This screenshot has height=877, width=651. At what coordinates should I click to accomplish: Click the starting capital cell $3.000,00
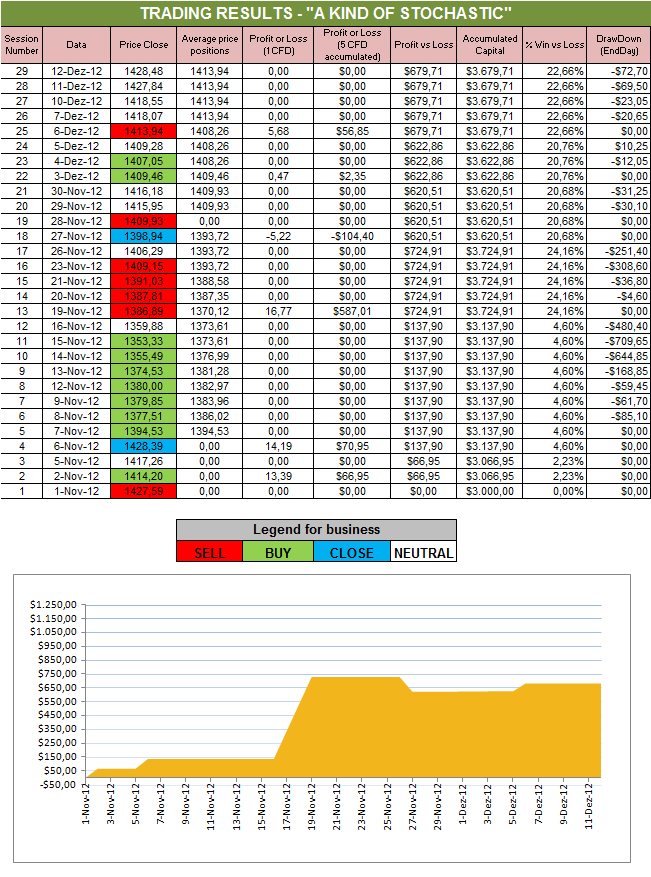490,491
